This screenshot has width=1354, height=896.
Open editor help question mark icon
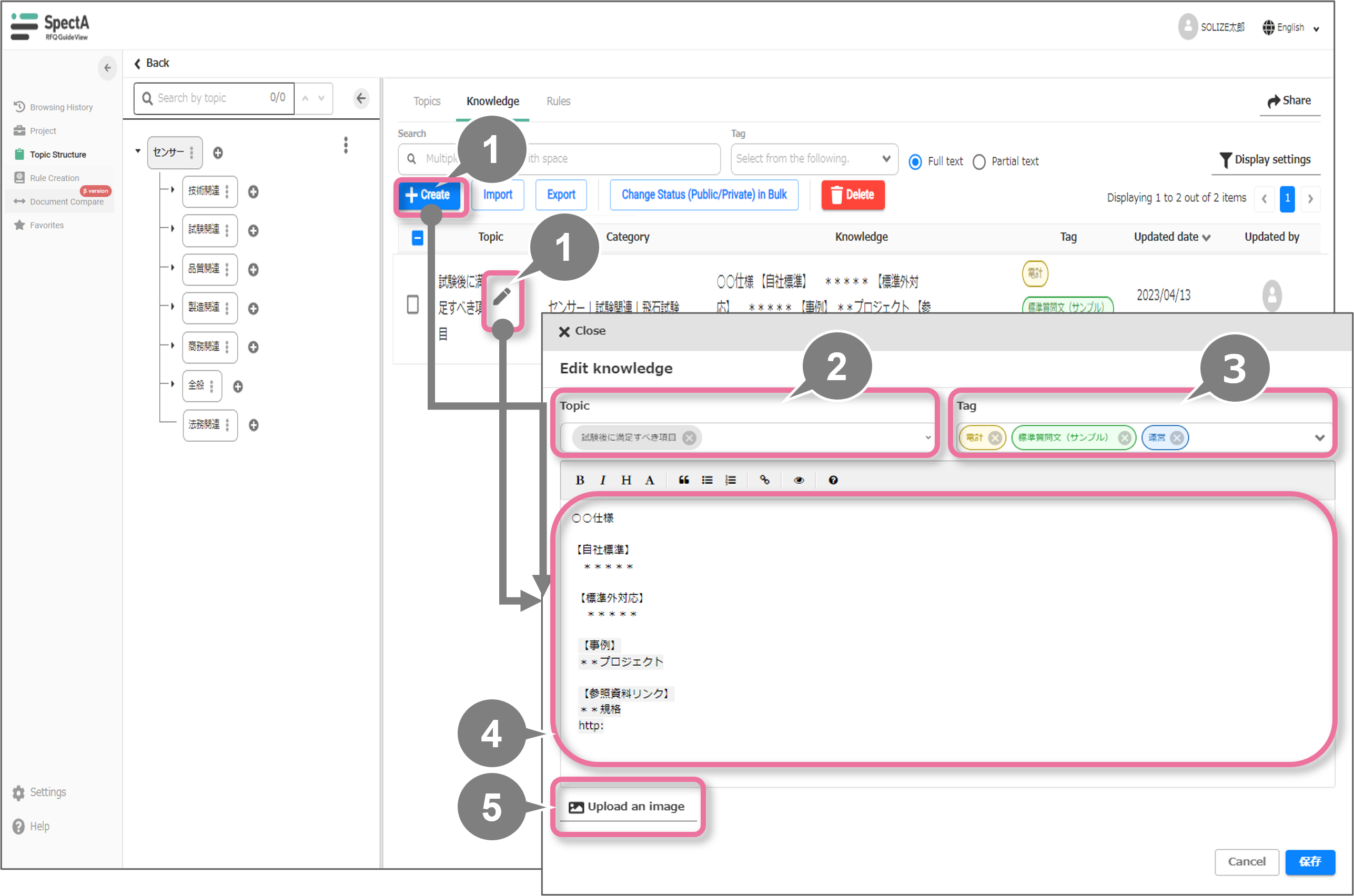click(x=833, y=480)
